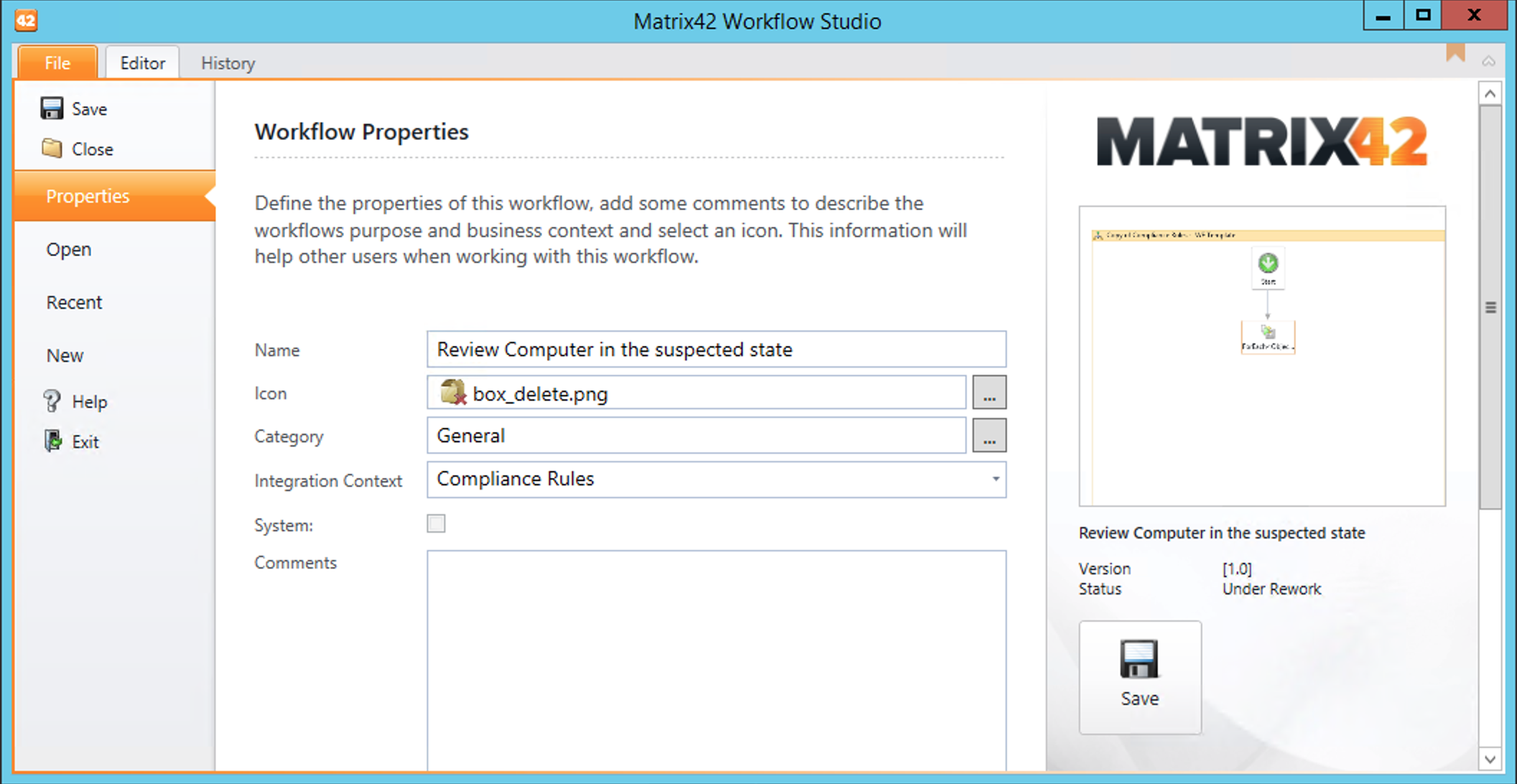This screenshot has height=784, width=1517.
Task: Enable the System workflow setting
Action: (436, 523)
